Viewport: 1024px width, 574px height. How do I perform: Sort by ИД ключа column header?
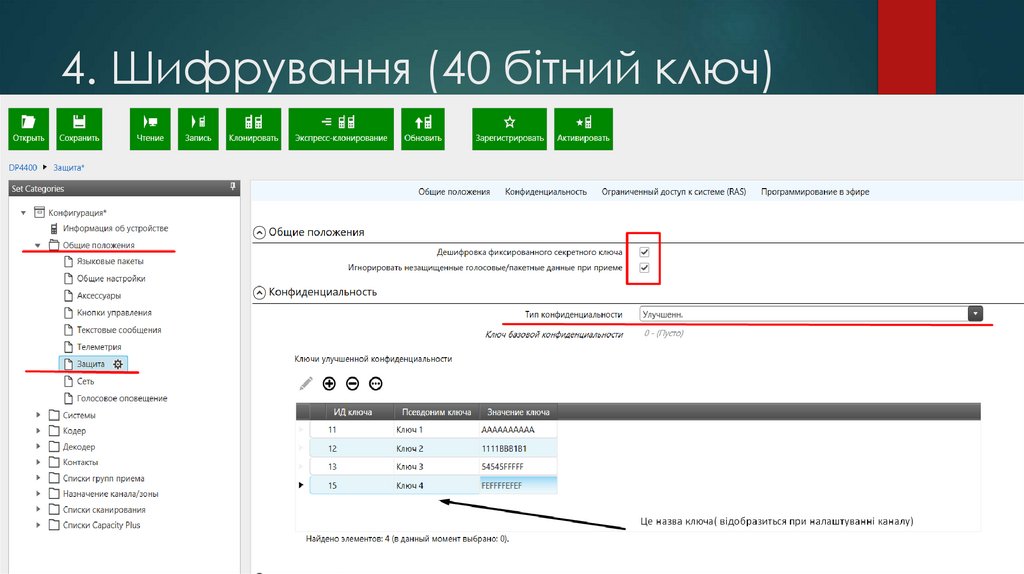tap(353, 412)
